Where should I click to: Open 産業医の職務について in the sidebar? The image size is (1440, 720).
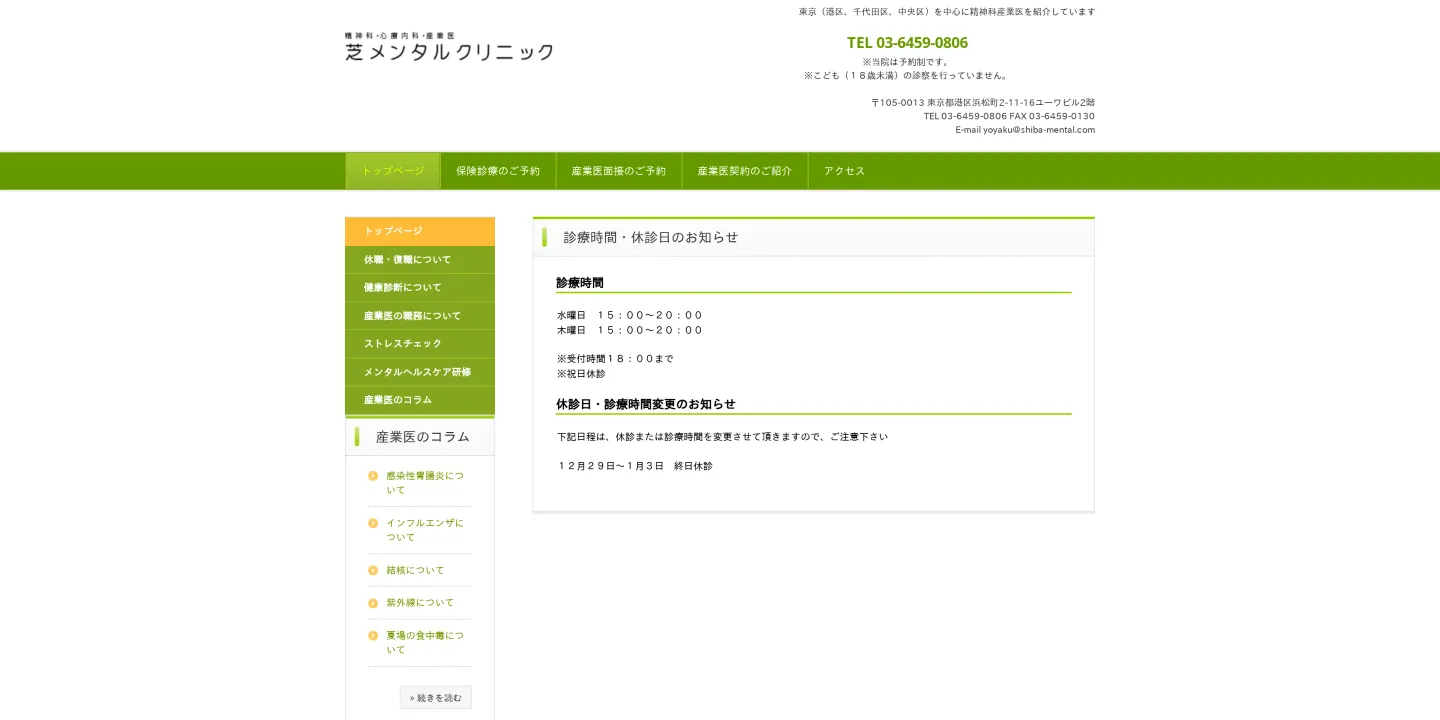(x=419, y=316)
